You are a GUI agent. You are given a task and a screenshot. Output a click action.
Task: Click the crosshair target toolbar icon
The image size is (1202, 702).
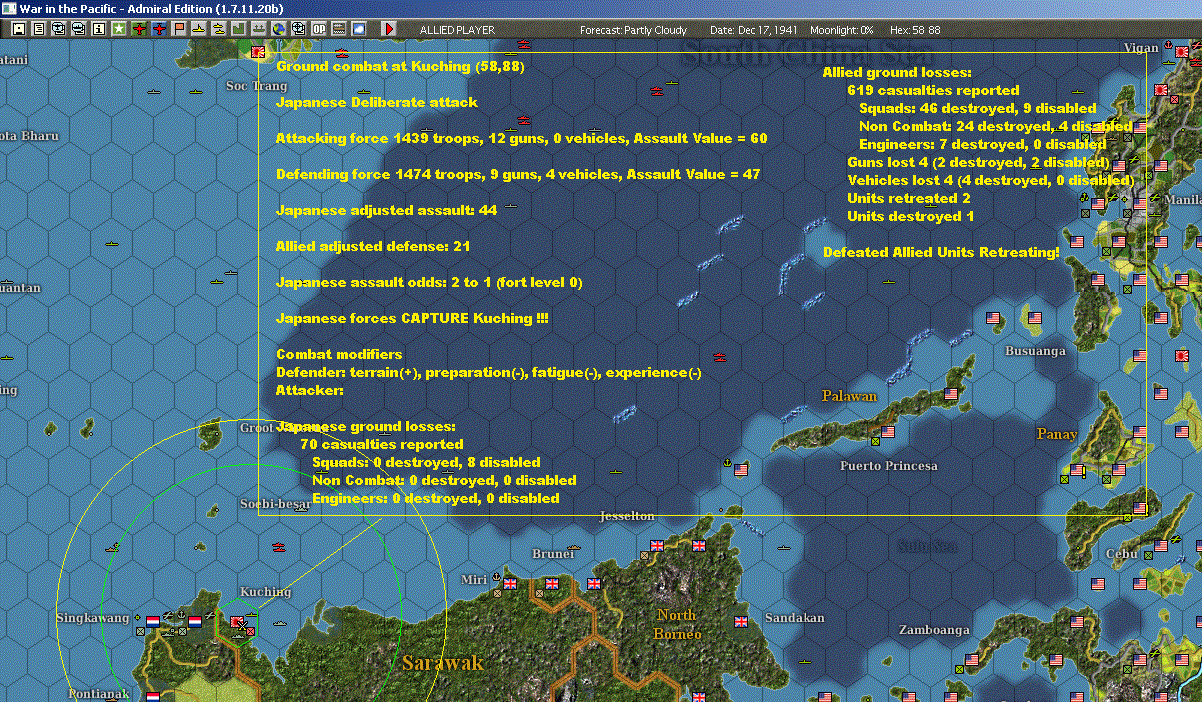pos(299,29)
